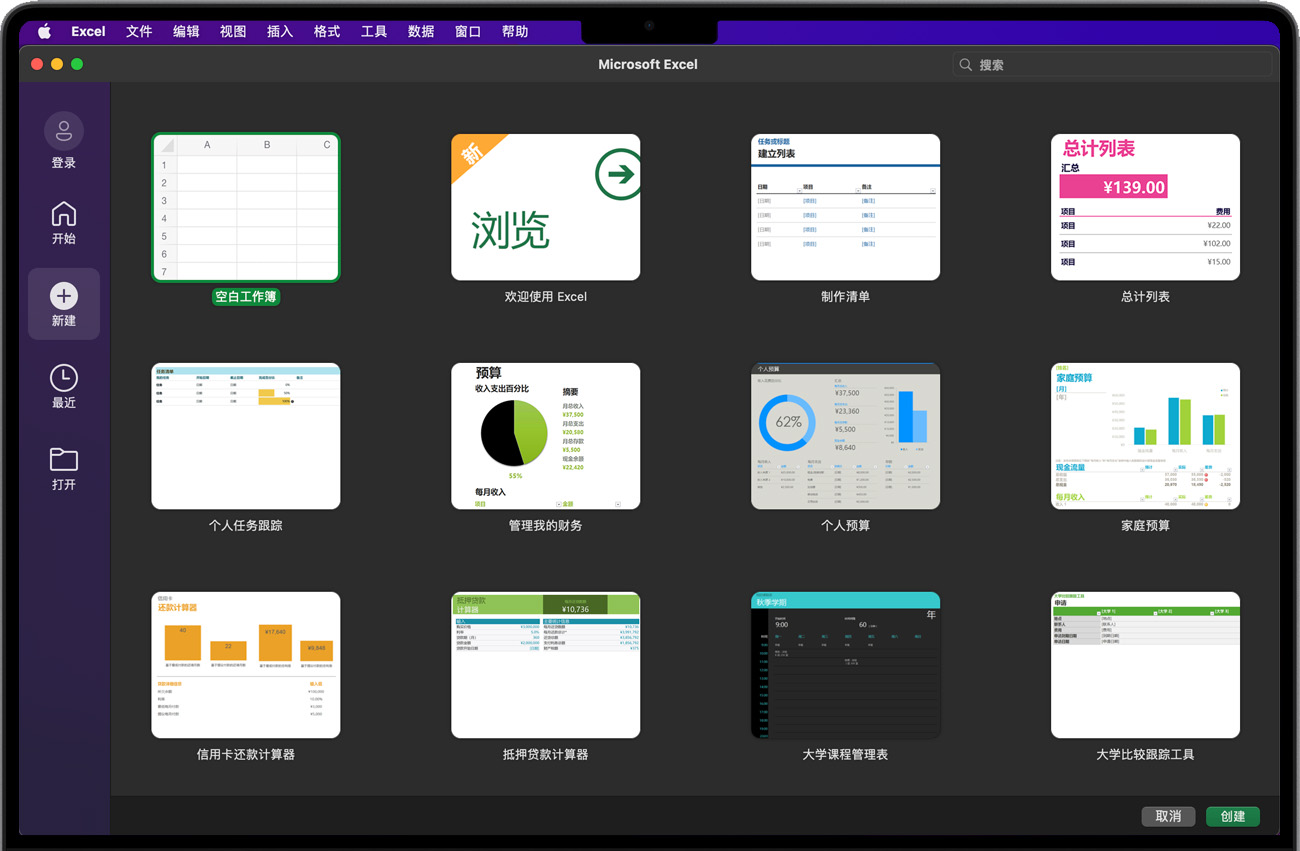
Task: Select the 空白工作簿 blank workbook template
Action: point(246,208)
